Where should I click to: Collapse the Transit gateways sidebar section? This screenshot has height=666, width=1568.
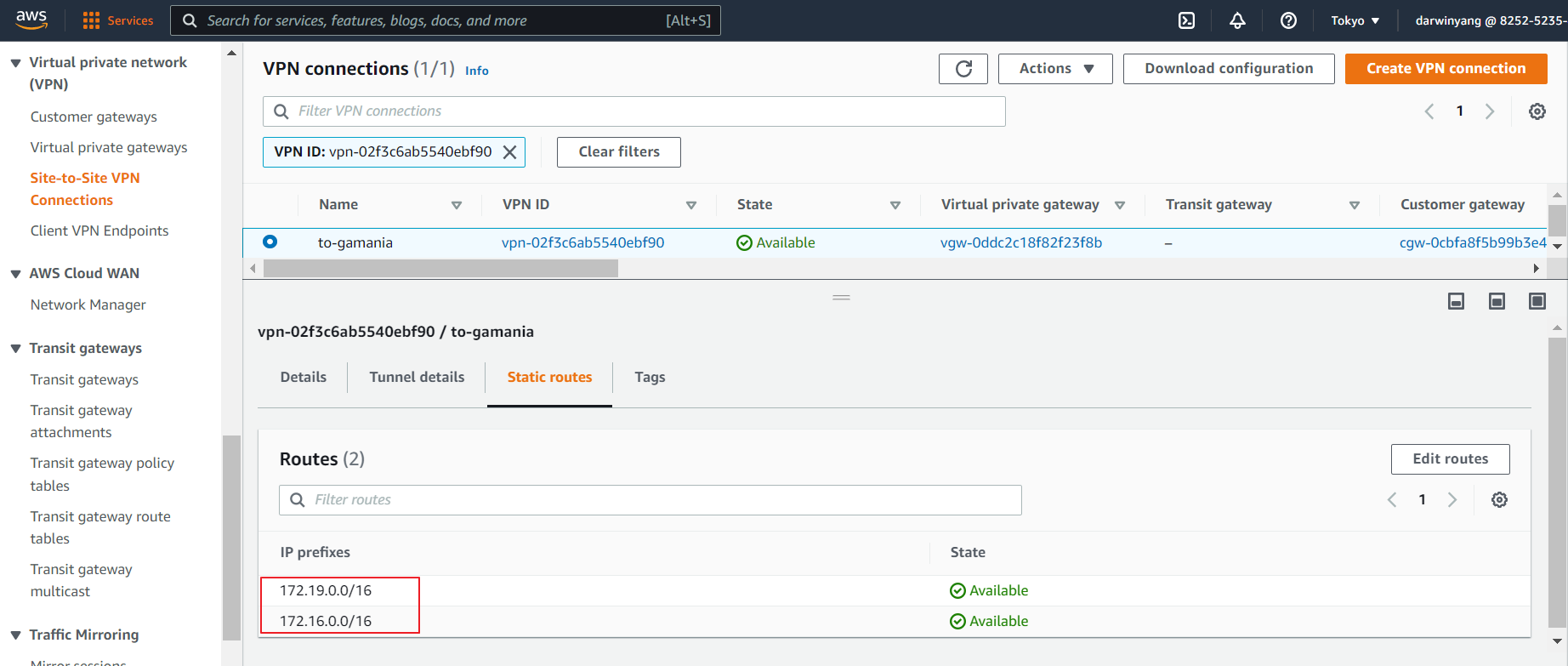coord(15,349)
